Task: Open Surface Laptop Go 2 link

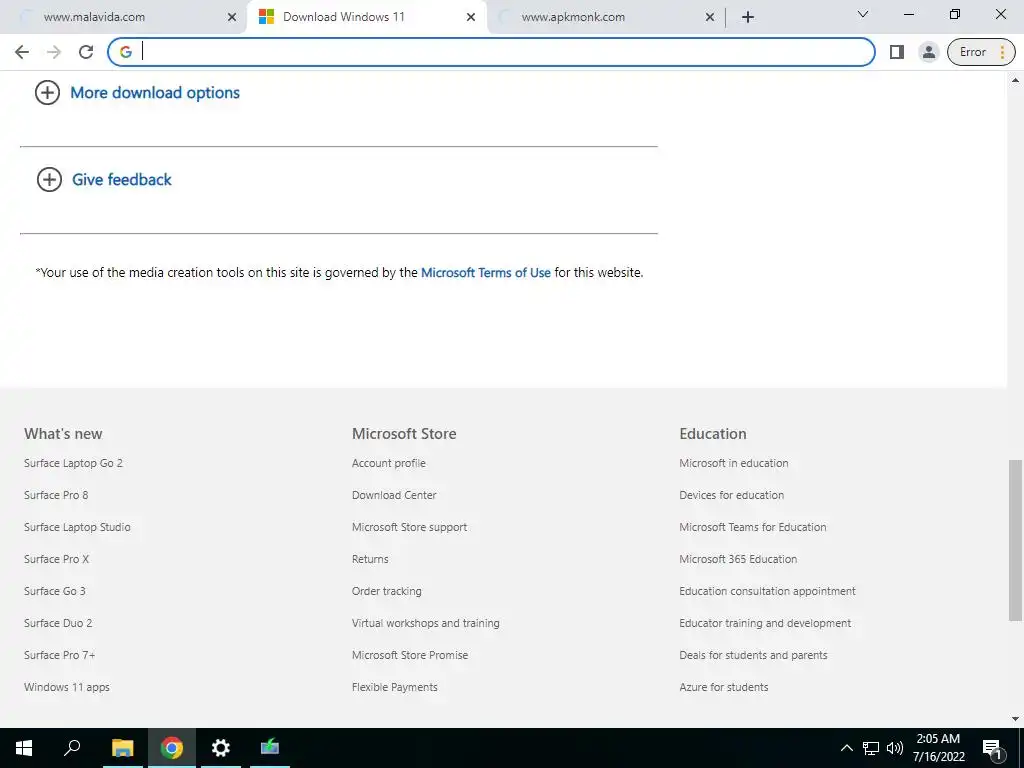Action: click(73, 463)
